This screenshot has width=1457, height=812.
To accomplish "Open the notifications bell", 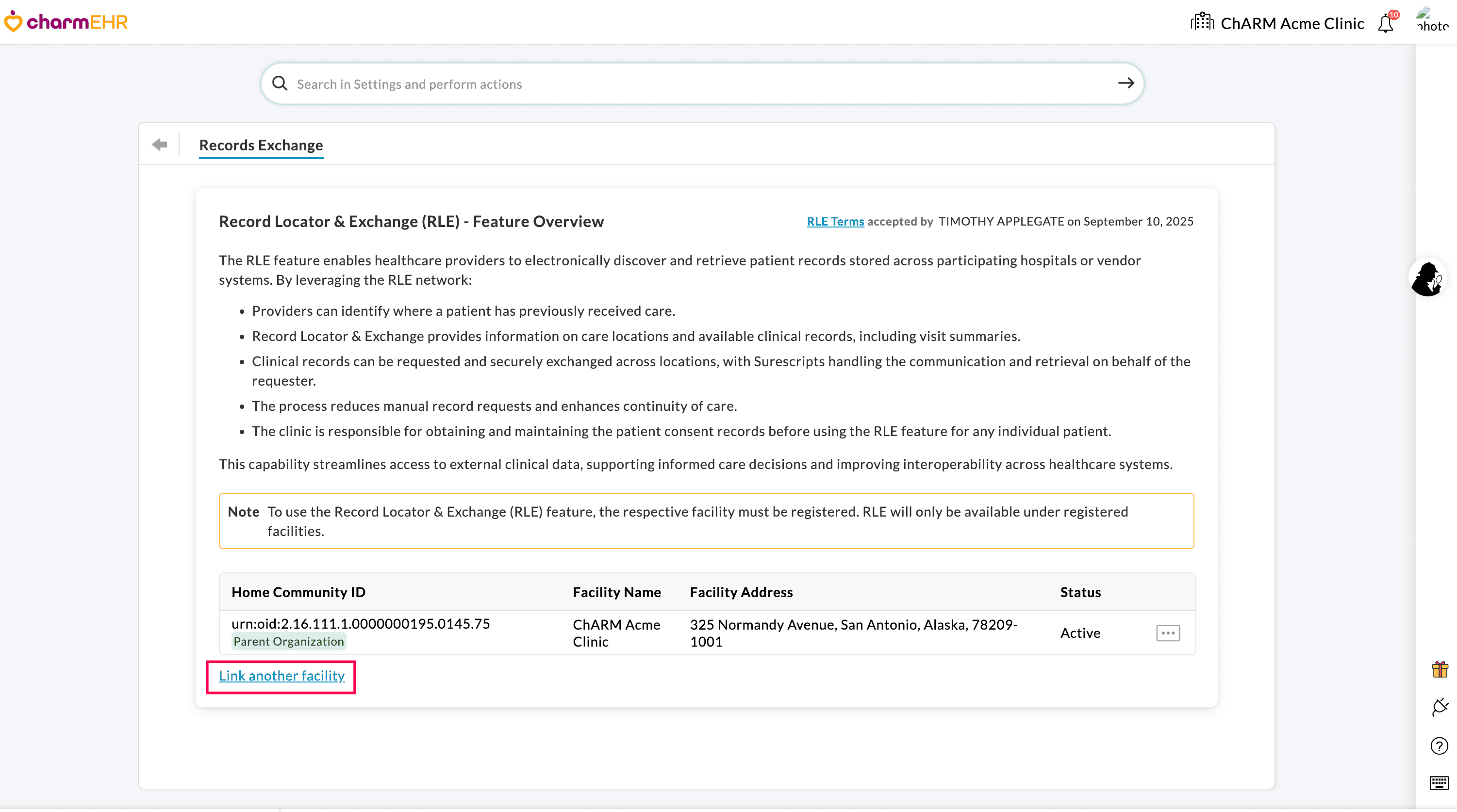I will pos(1386,23).
